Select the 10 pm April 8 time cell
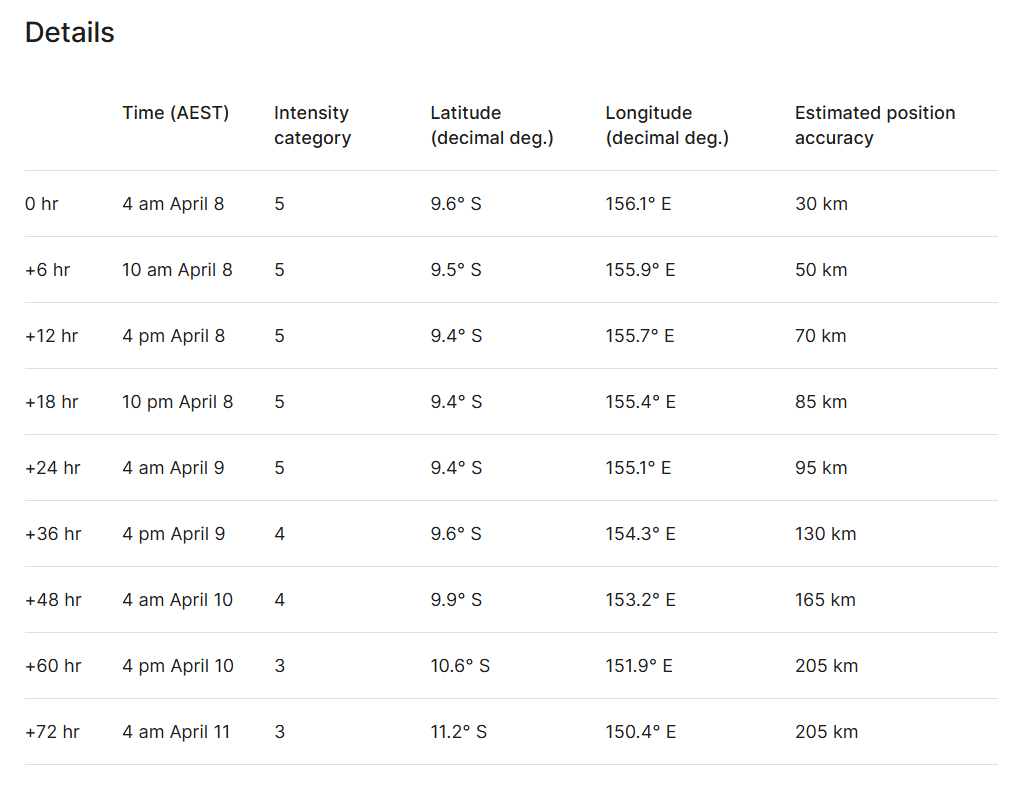This screenshot has width=1017, height=791. [178, 402]
